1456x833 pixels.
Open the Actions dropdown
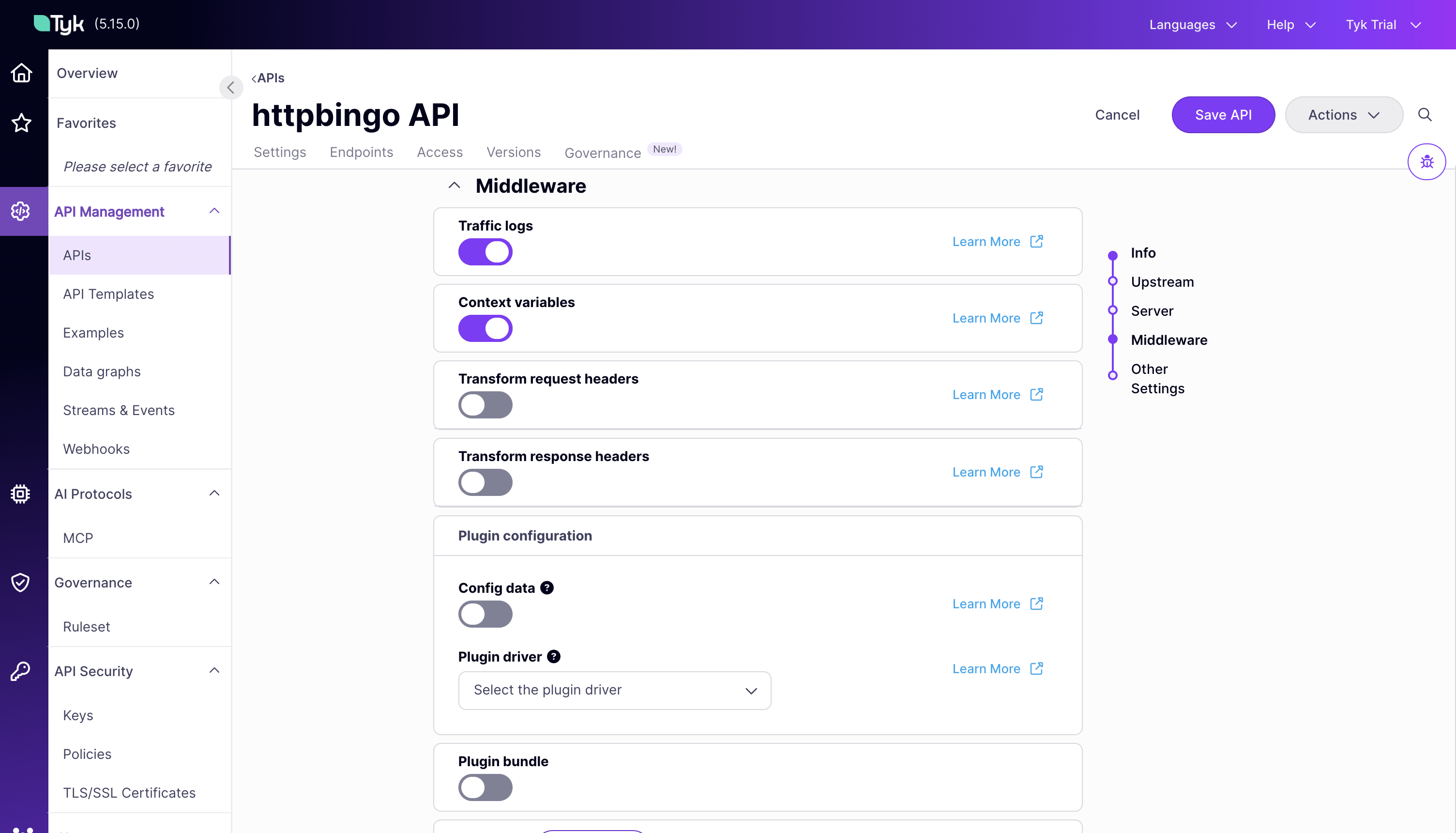click(1343, 114)
